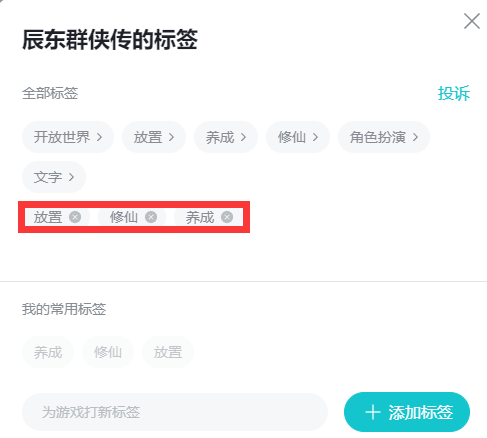Screen dimensions: 487x438
Task: Remove the selected 放置 tag via its x icon
Action: click(x=75, y=217)
